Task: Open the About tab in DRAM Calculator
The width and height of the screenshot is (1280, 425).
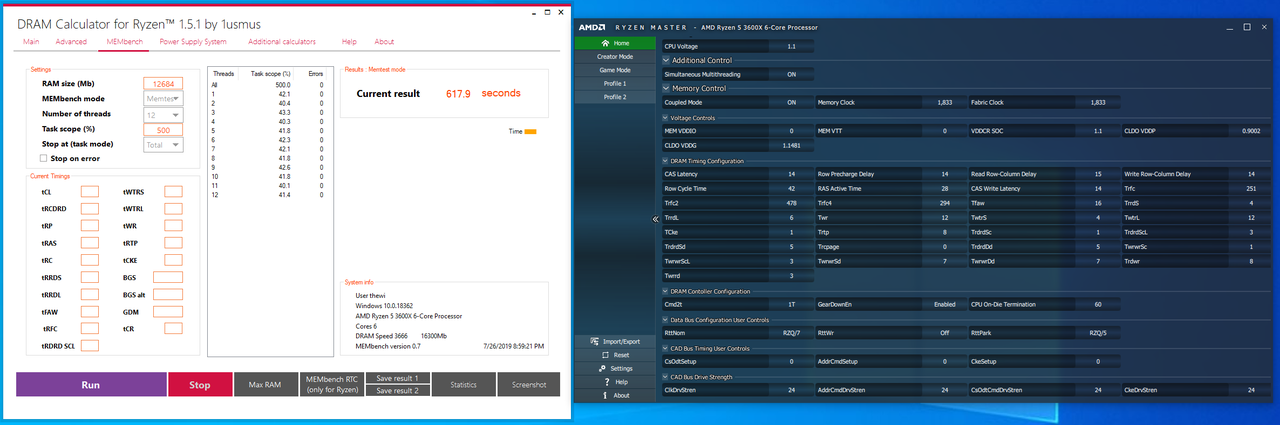Action: click(384, 42)
